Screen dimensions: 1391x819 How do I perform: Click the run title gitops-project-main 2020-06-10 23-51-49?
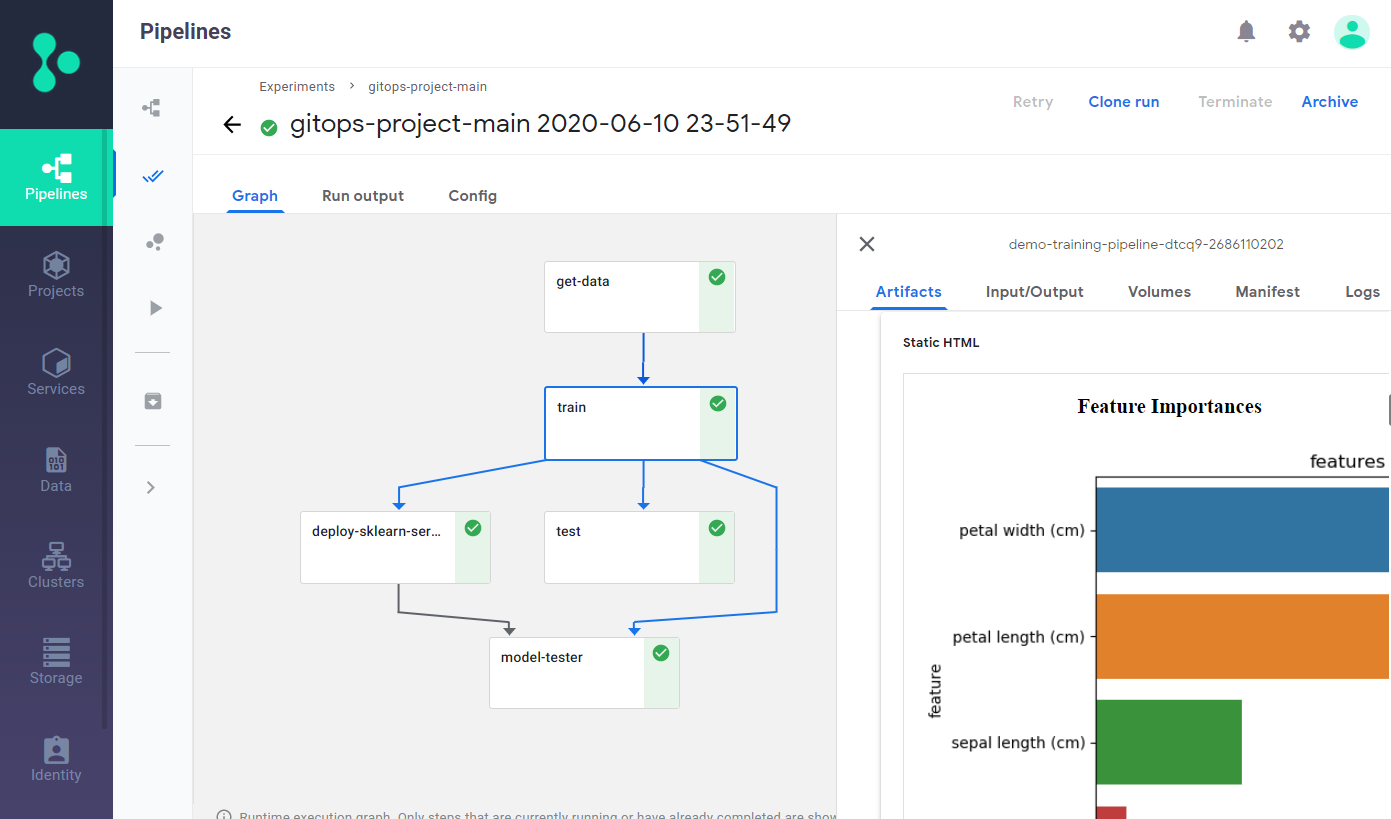pyautogui.click(x=540, y=124)
